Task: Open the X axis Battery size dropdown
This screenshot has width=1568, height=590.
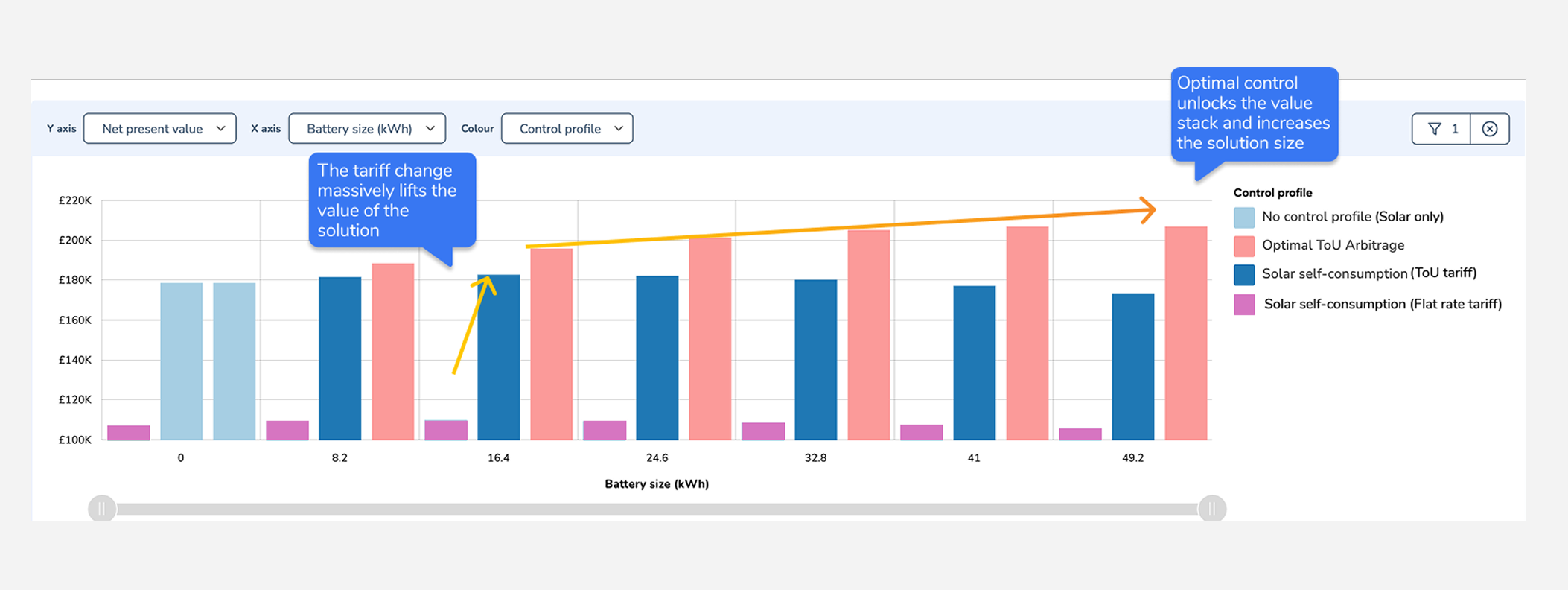Action: (x=367, y=128)
